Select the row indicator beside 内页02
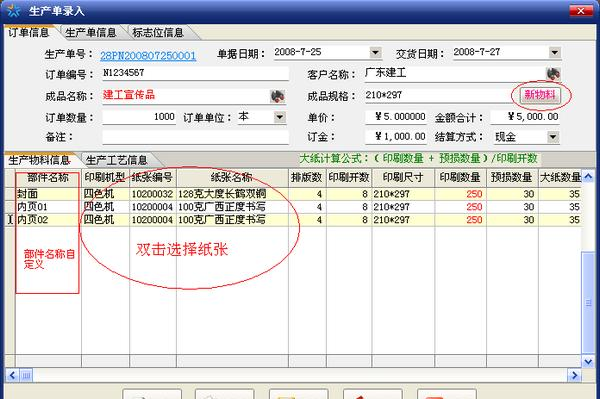This screenshot has height=399, width=600. [x=10, y=220]
